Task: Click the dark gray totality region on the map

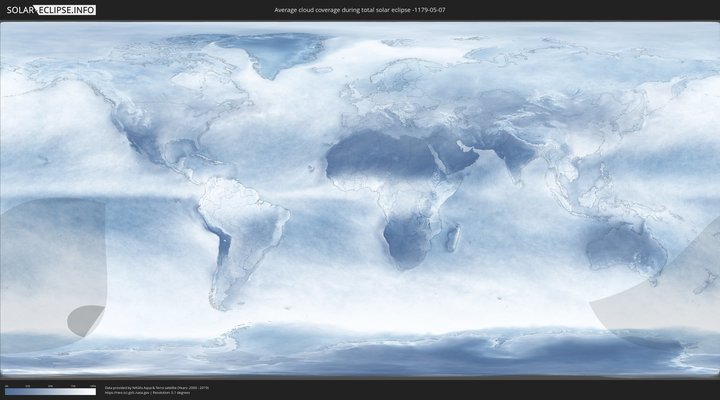Action: 85,320
